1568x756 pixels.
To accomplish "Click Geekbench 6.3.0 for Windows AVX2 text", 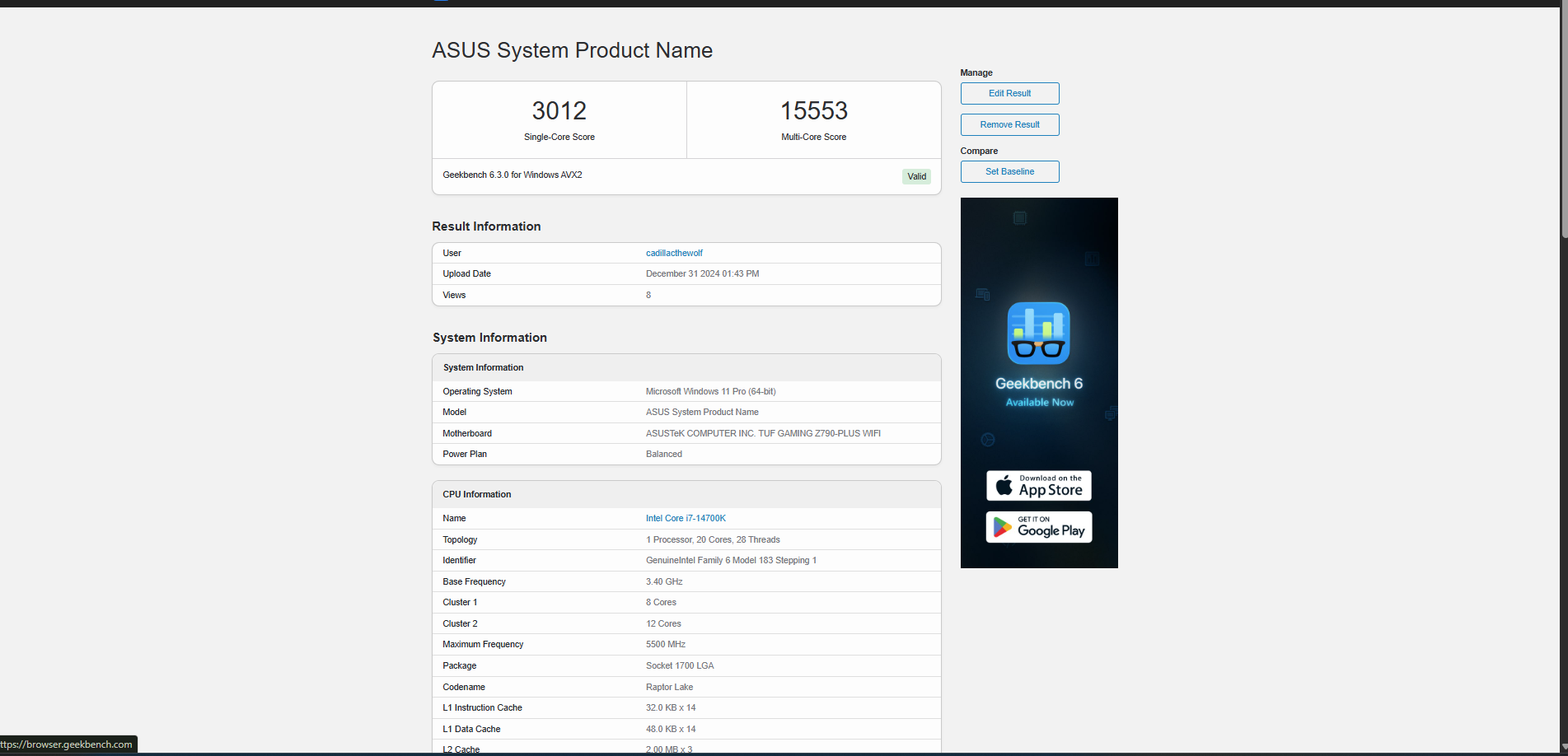I will pos(513,175).
